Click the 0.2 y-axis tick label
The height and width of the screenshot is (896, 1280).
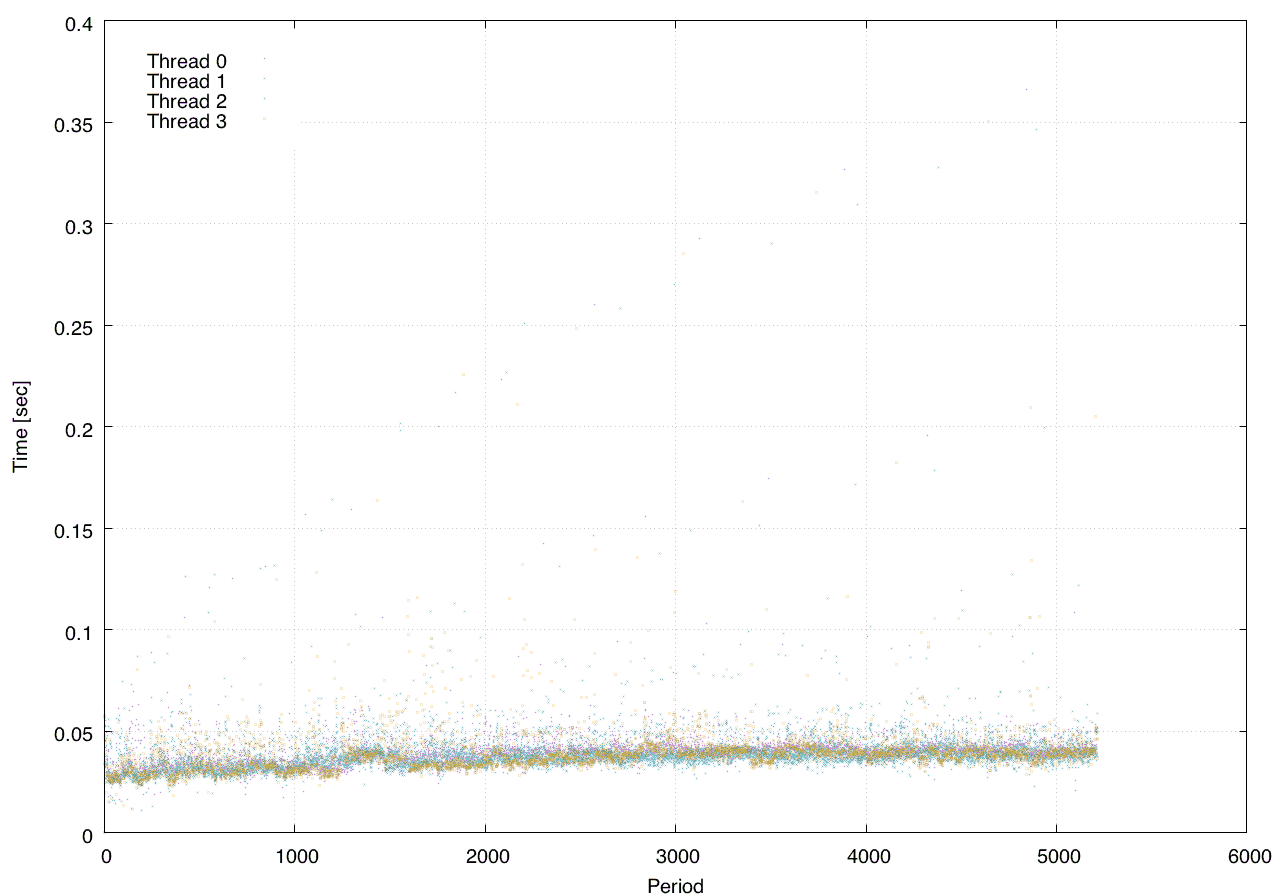pos(77,428)
